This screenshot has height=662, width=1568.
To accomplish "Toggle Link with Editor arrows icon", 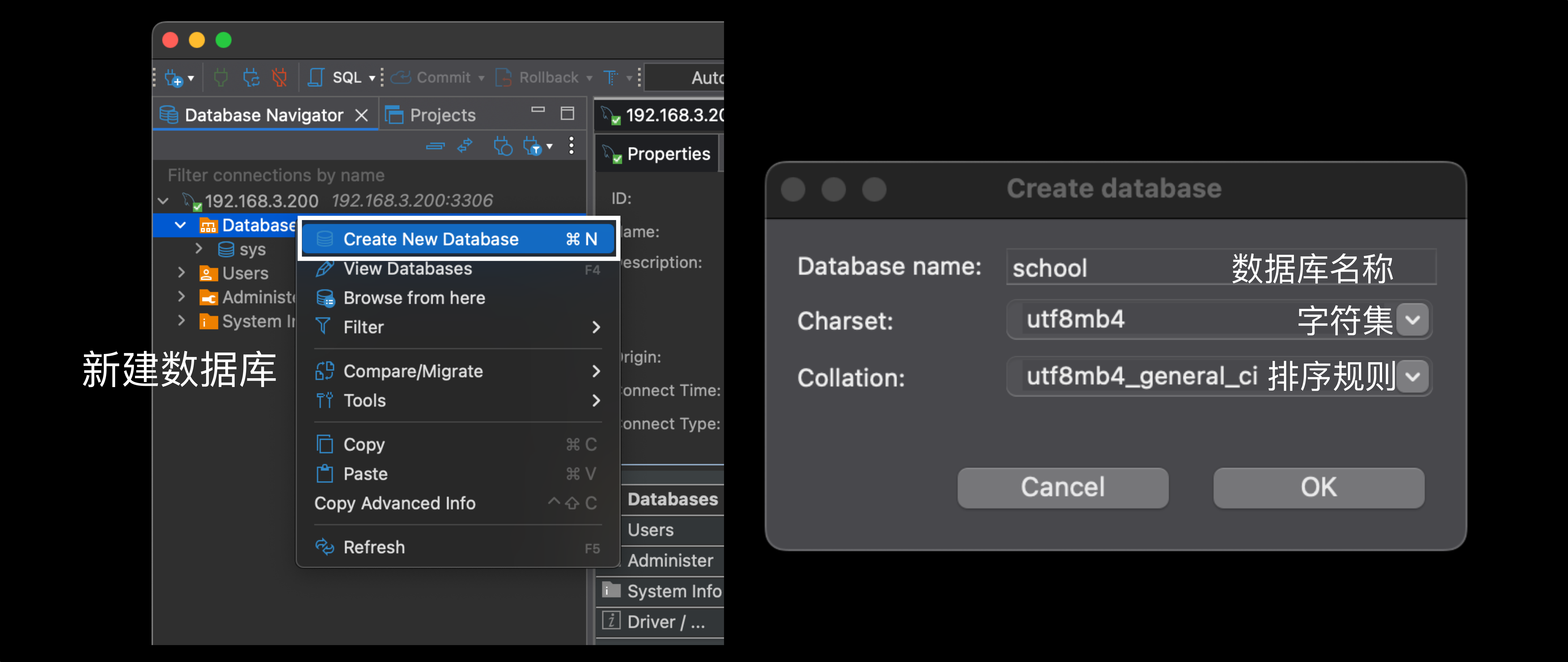I will pyautogui.click(x=465, y=146).
